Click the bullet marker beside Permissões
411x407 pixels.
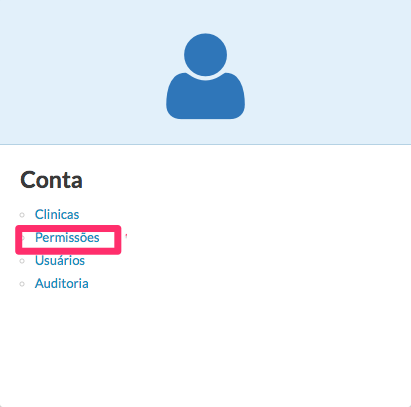coord(23,238)
